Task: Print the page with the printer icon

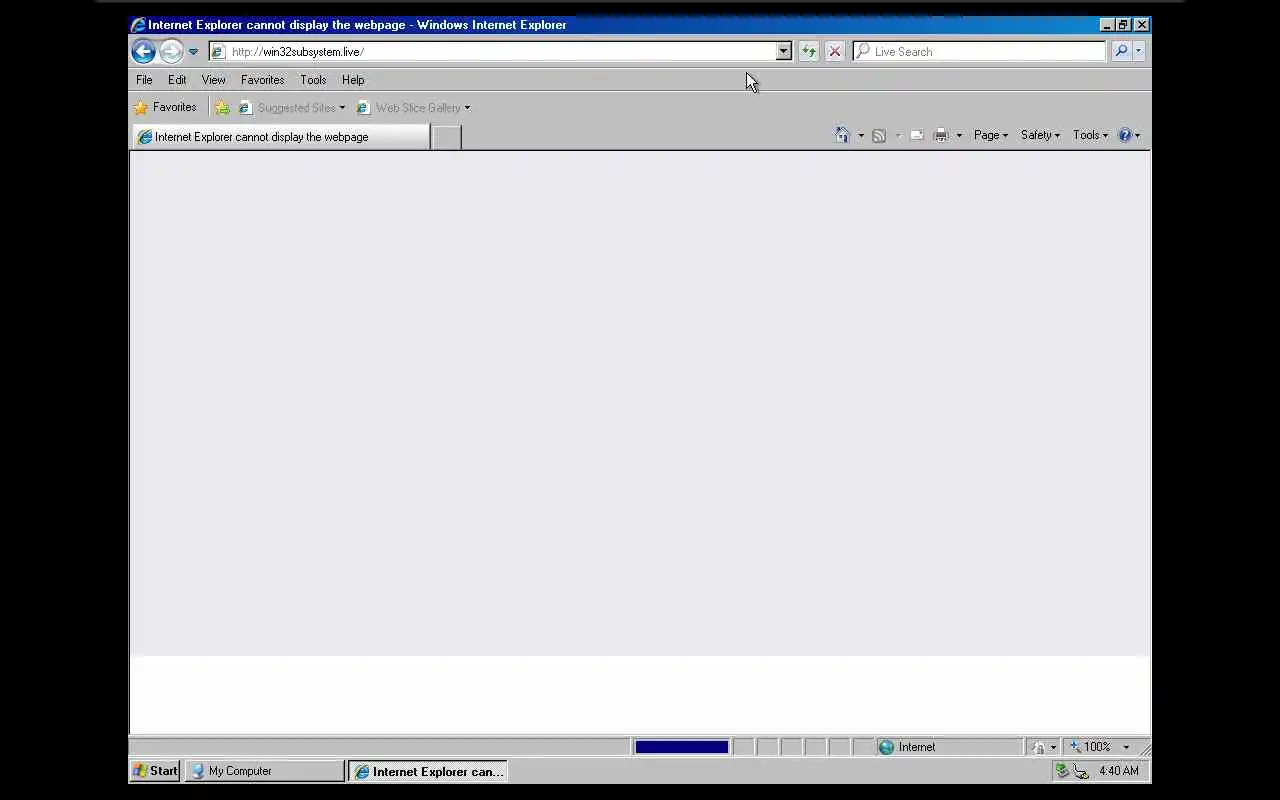Action: coord(940,135)
